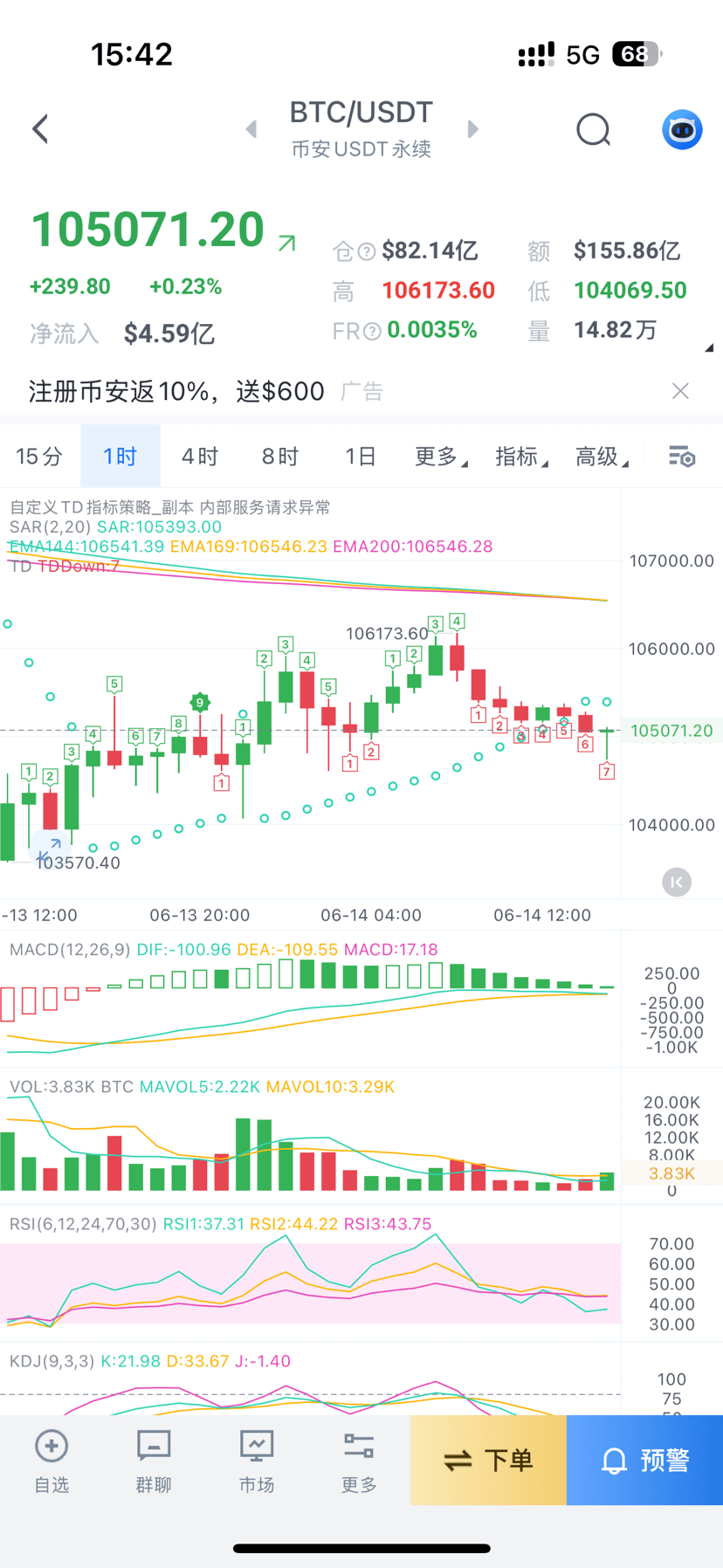The width and height of the screenshot is (723, 1568).
Task: Tap the position help question mark
Action: [367, 251]
